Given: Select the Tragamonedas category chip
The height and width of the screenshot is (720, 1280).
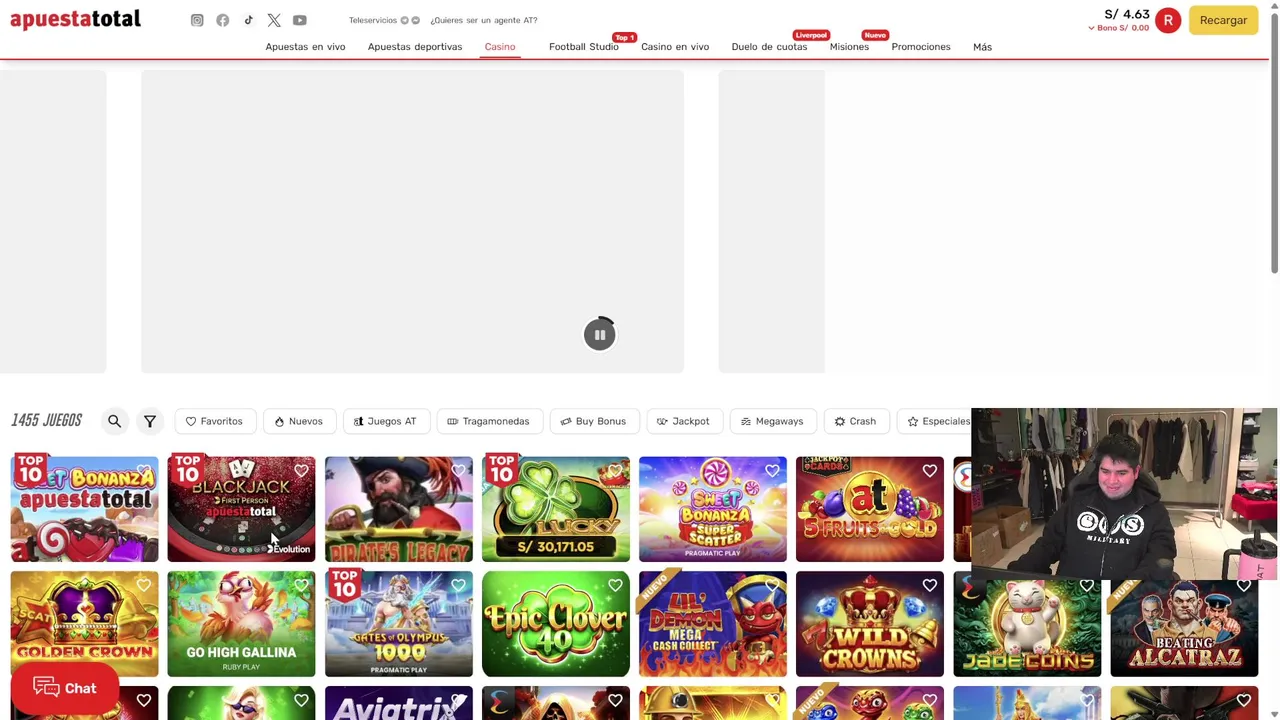Looking at the screenshot, I should [489, 421].
